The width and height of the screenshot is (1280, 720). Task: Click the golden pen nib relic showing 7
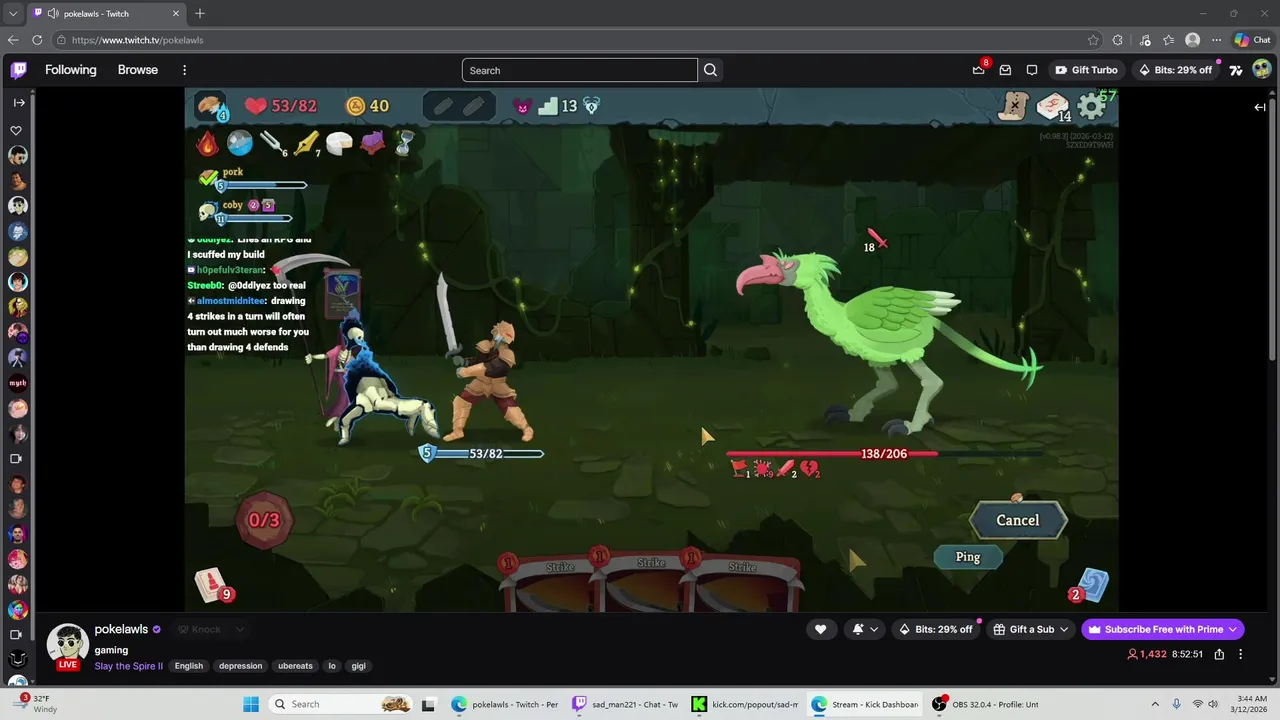point(306,144)
